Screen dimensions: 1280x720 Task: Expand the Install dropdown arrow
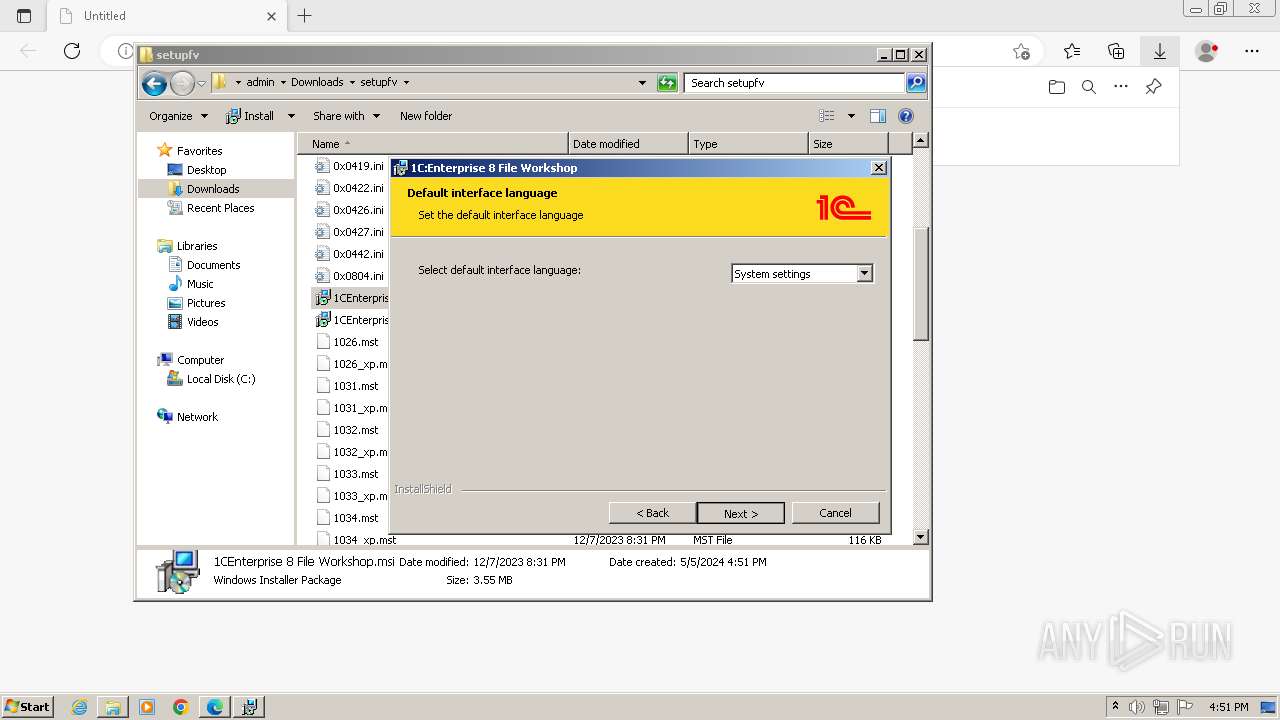pos(291,116)
